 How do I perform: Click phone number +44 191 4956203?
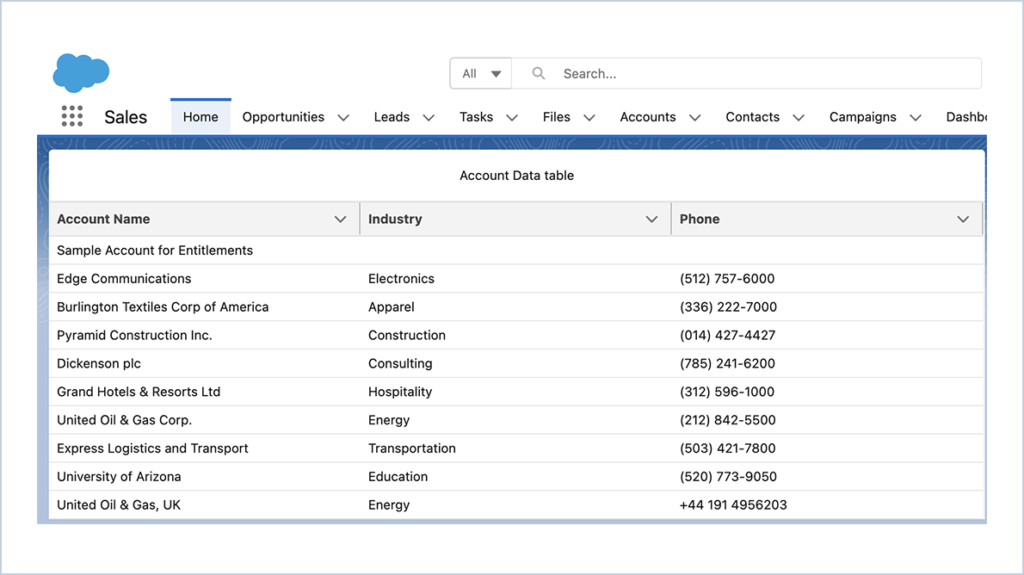coord(733,505)
